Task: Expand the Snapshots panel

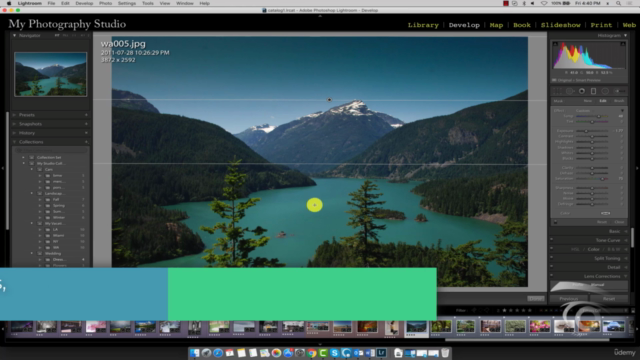Action: [14, 124]
